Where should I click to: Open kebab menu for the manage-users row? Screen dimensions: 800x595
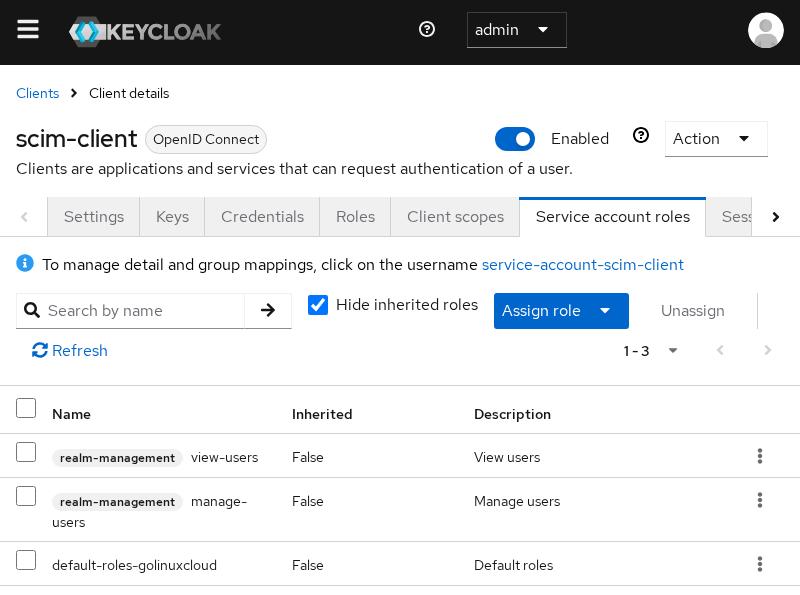[760, 500]
